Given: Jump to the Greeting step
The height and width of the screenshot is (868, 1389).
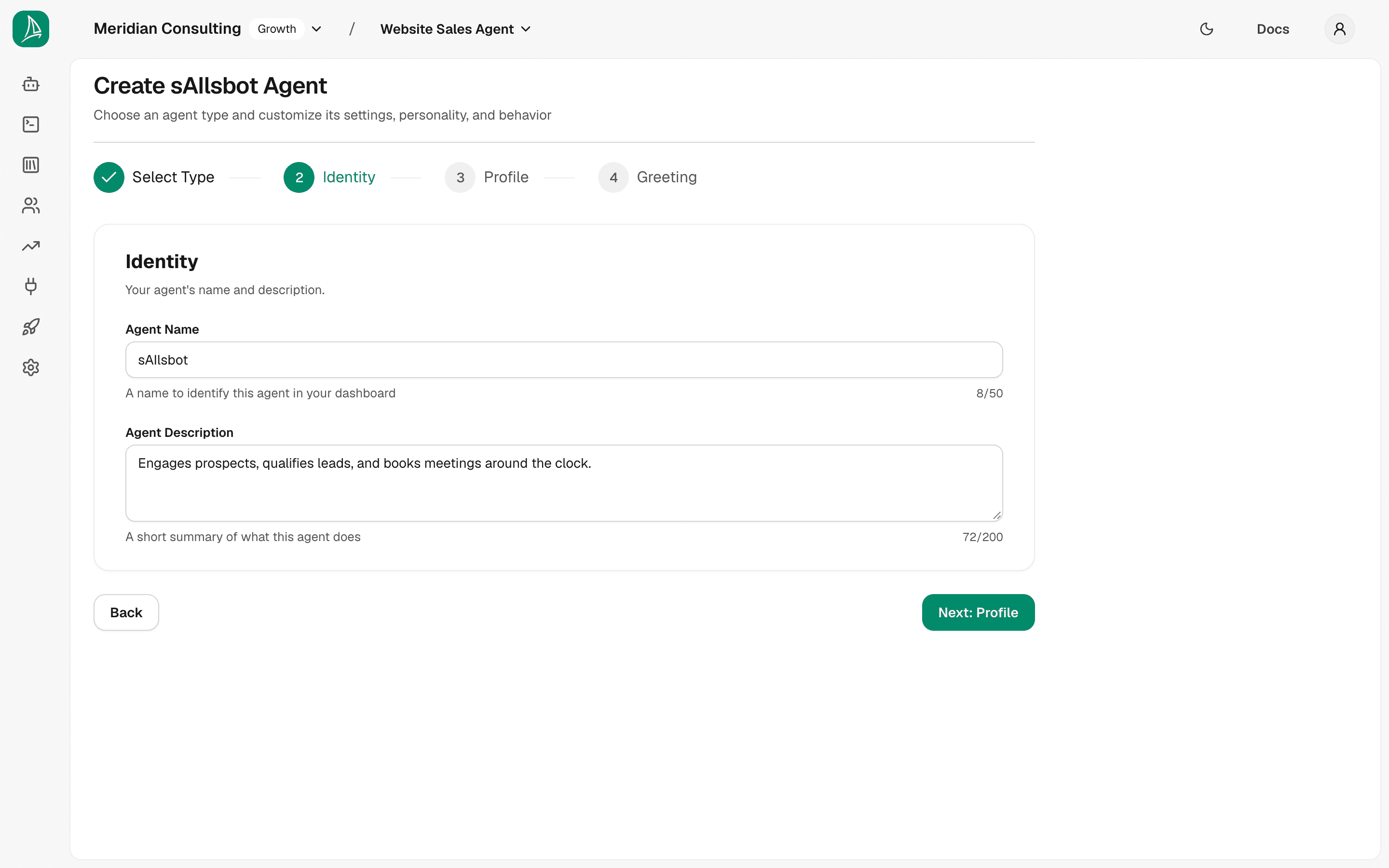Looking at the screenshot, I should [647, 177].
